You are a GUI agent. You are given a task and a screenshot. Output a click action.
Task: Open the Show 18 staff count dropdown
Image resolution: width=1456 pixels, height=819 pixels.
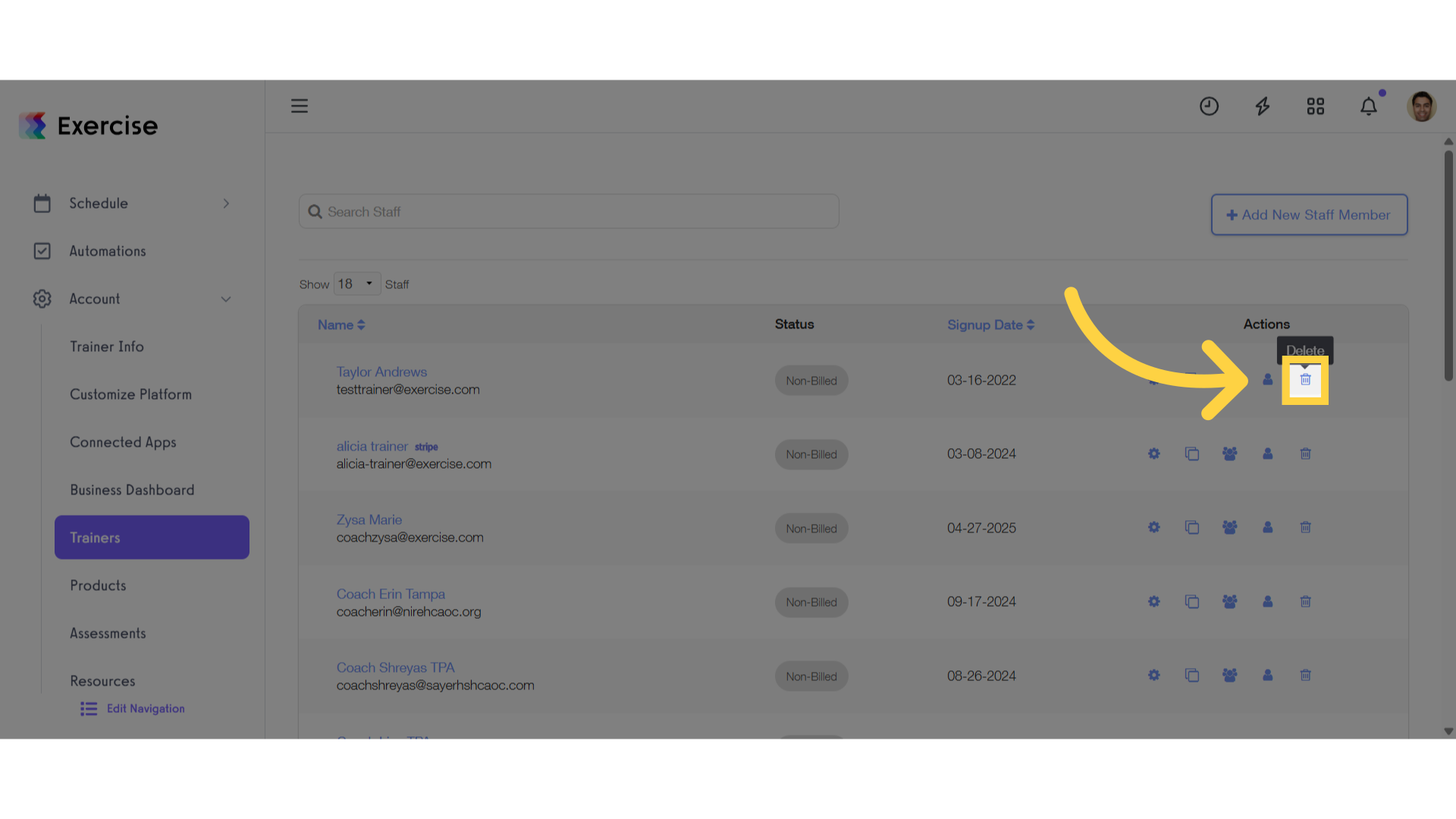[356, 284]
